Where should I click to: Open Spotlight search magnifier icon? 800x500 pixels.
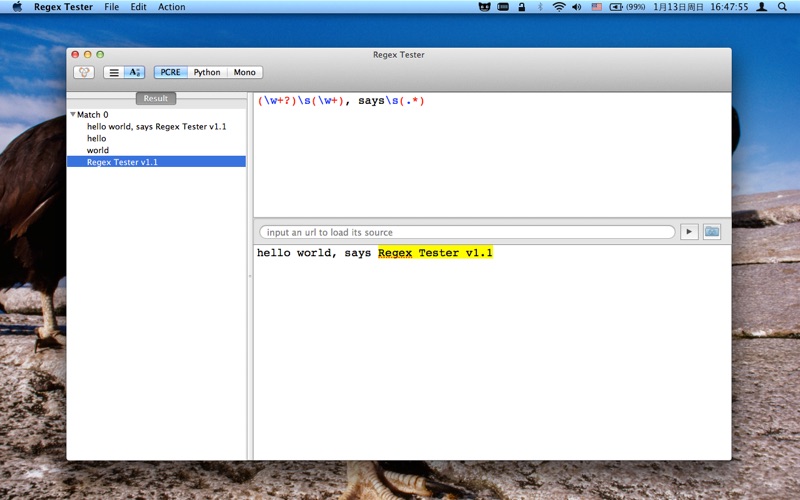782,7
